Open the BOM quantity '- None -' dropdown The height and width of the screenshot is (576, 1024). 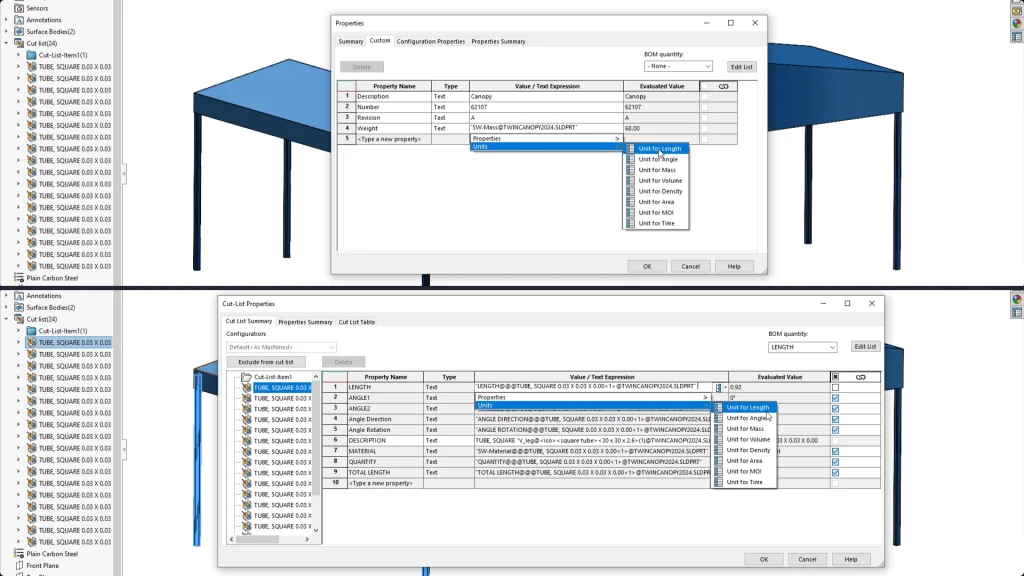[678, 66]
